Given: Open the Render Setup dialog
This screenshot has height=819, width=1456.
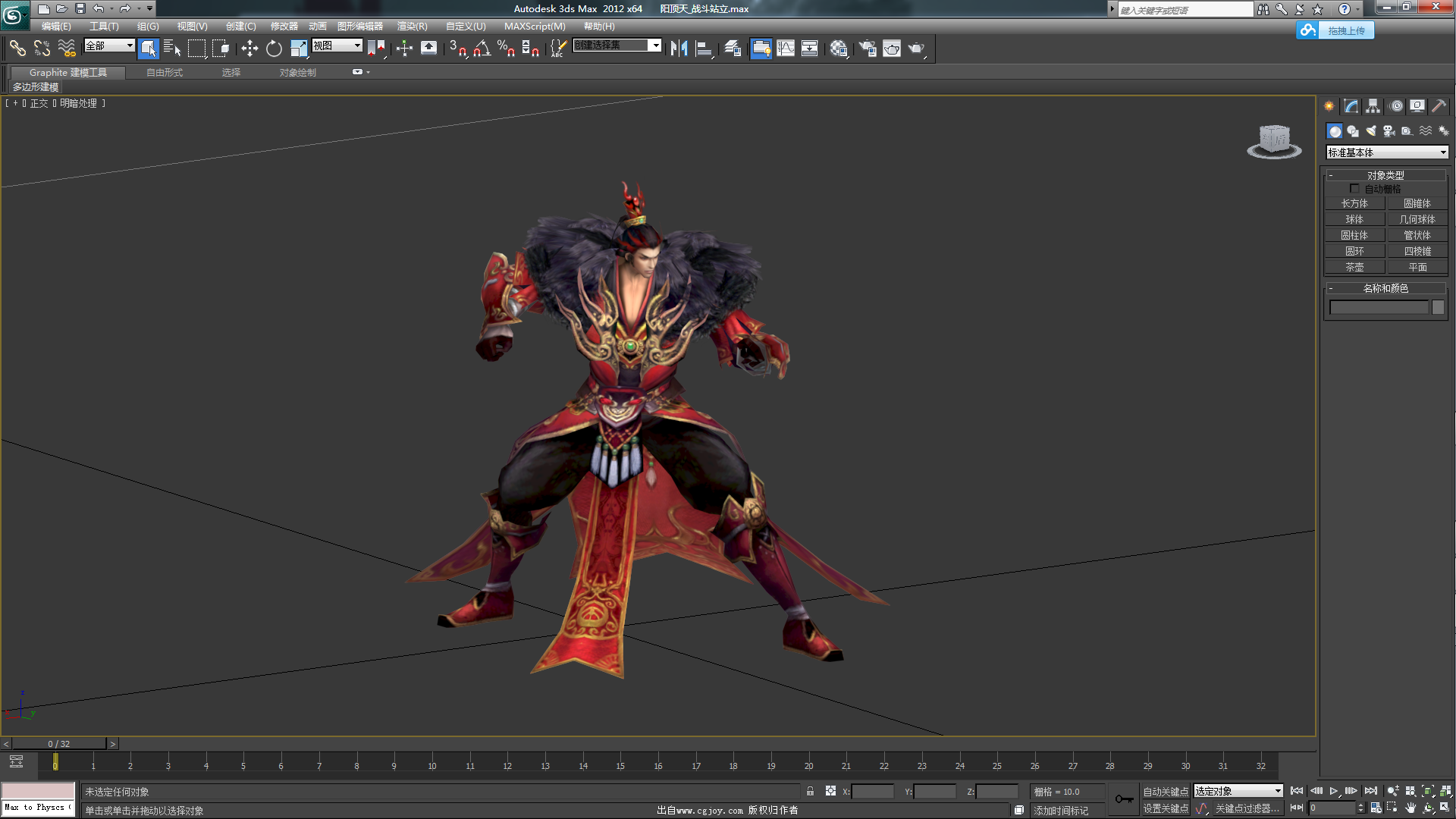Looking at the screenshot, I should point(868,49).
